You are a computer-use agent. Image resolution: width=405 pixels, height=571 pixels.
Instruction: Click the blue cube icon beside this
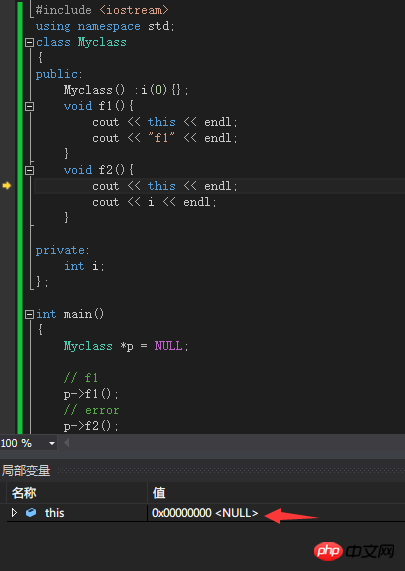[x=31, y=513]
